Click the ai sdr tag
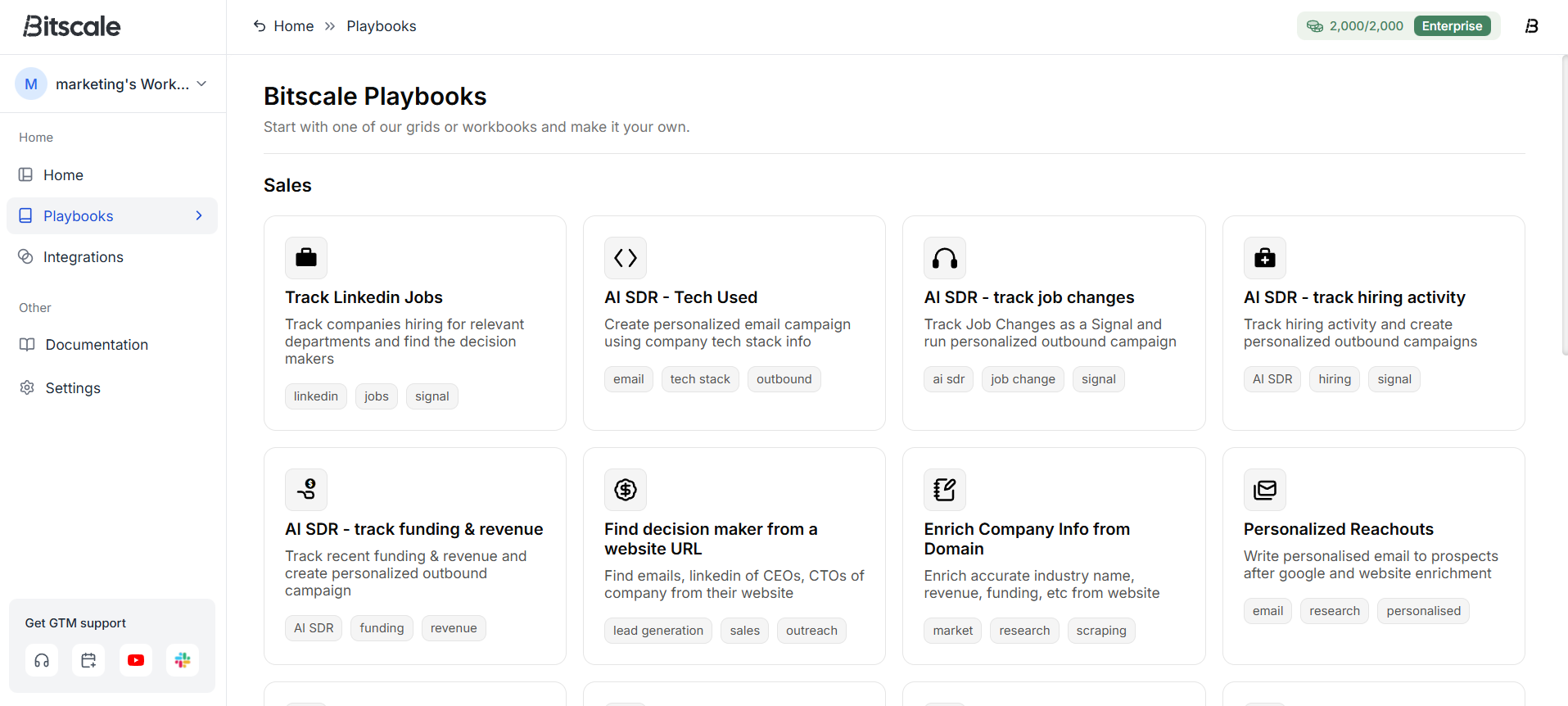Viewport: 1568px width, 706px height. coord(949,379)
